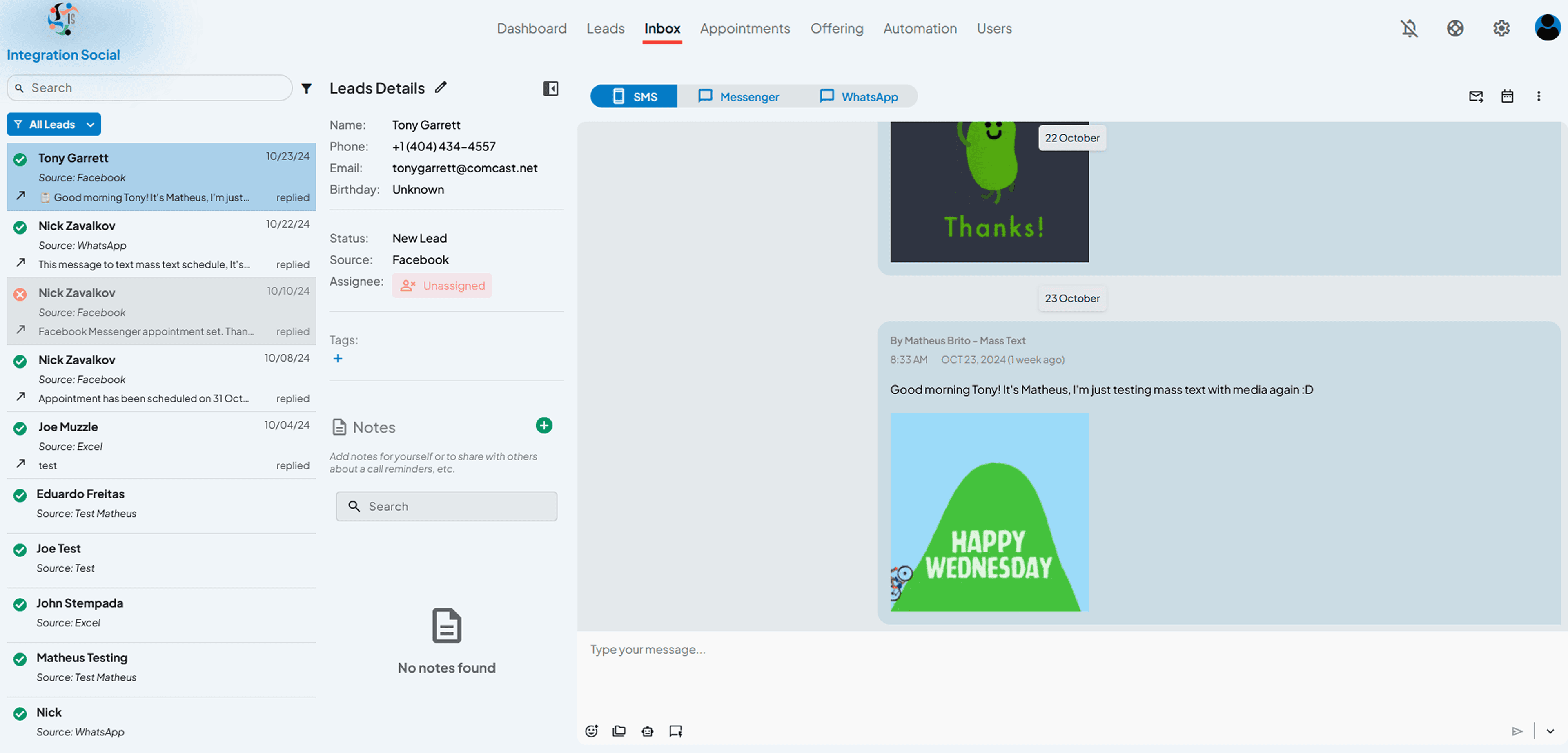
Task: Open the three-dot conversation menu
Action: pyautogui.click(x=1538, y=96)
